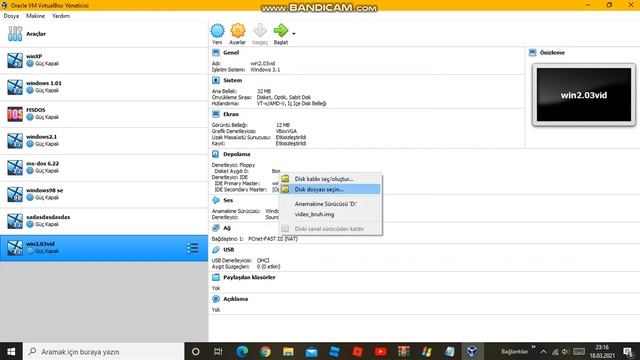Click VirtualBox icon in taskbar

click(x=472, y=351)
